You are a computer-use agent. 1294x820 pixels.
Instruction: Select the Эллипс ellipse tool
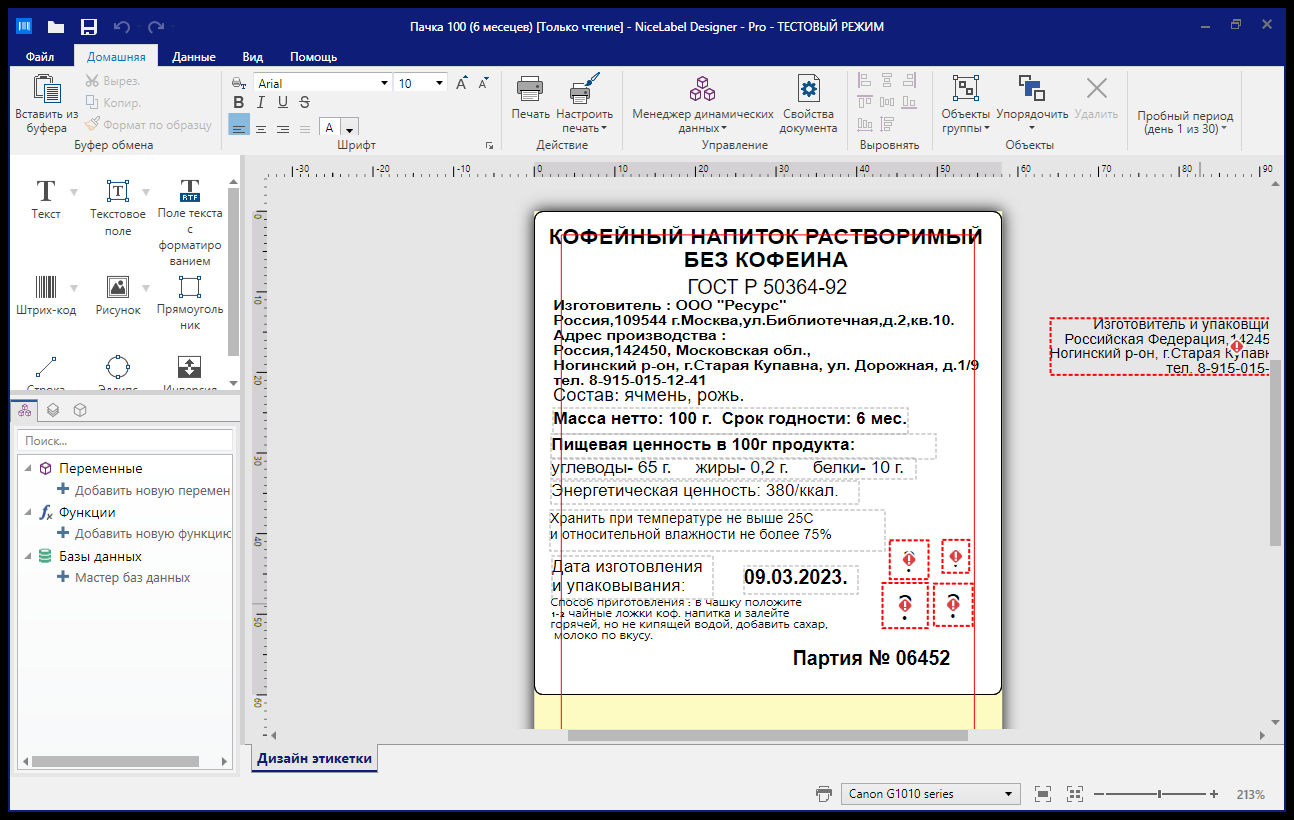[x=118, y=371]
